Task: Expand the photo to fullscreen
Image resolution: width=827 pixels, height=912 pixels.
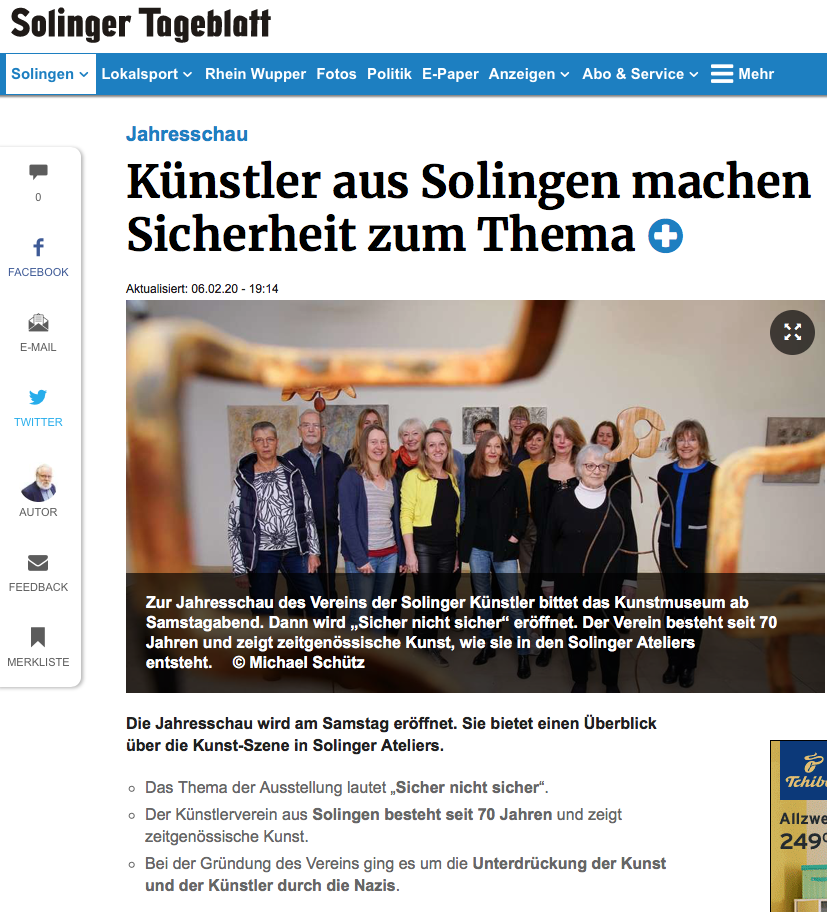Action: (792, 332)
